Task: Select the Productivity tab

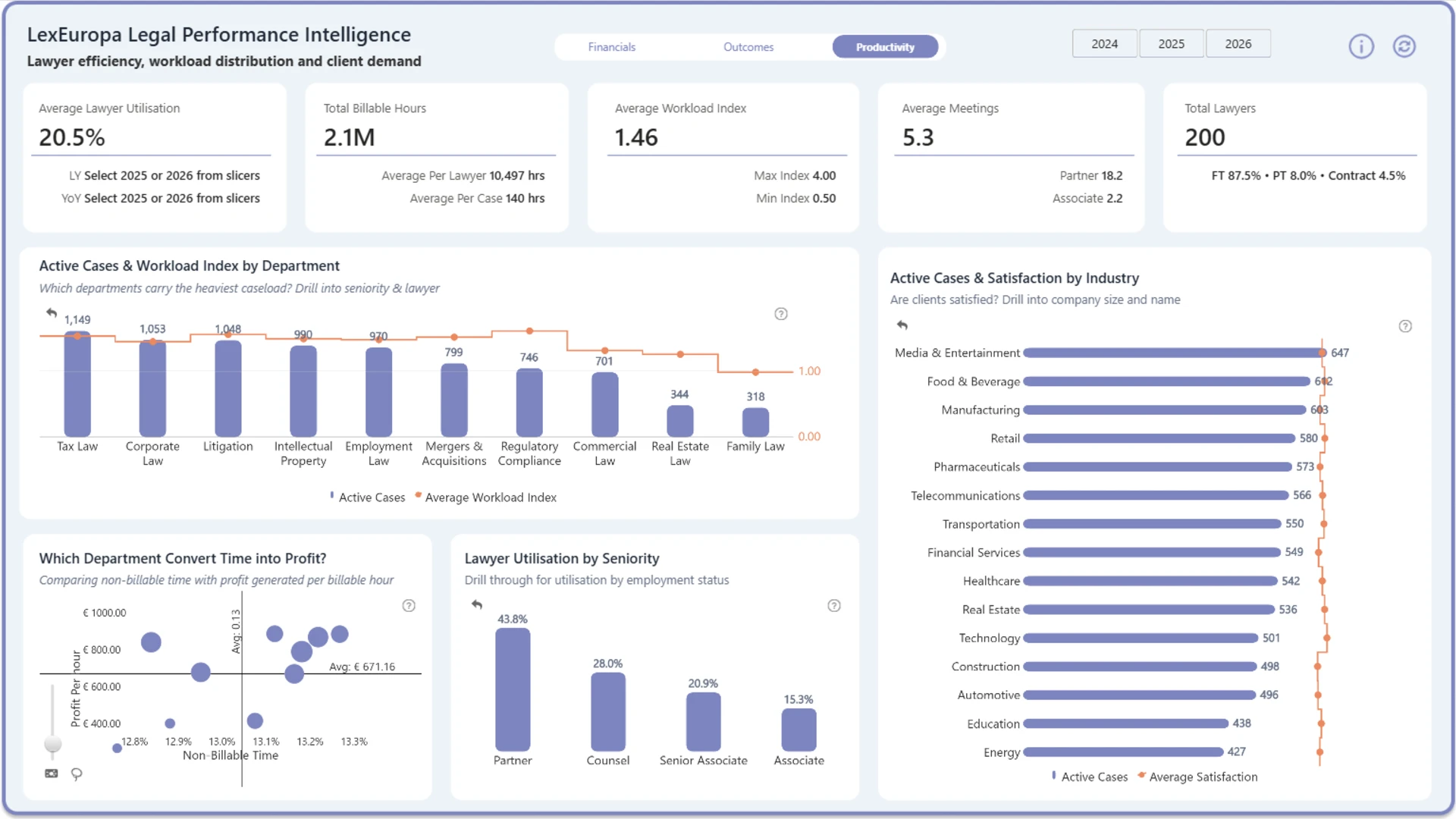Action: [885, 47]
